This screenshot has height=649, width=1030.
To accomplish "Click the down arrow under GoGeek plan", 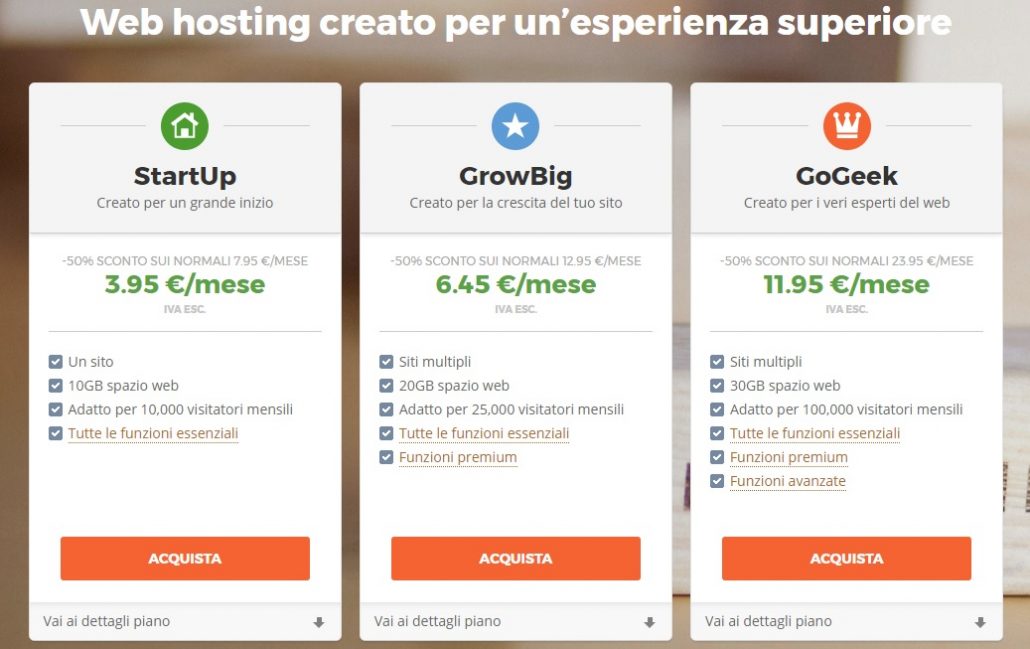I will (980, 622).
